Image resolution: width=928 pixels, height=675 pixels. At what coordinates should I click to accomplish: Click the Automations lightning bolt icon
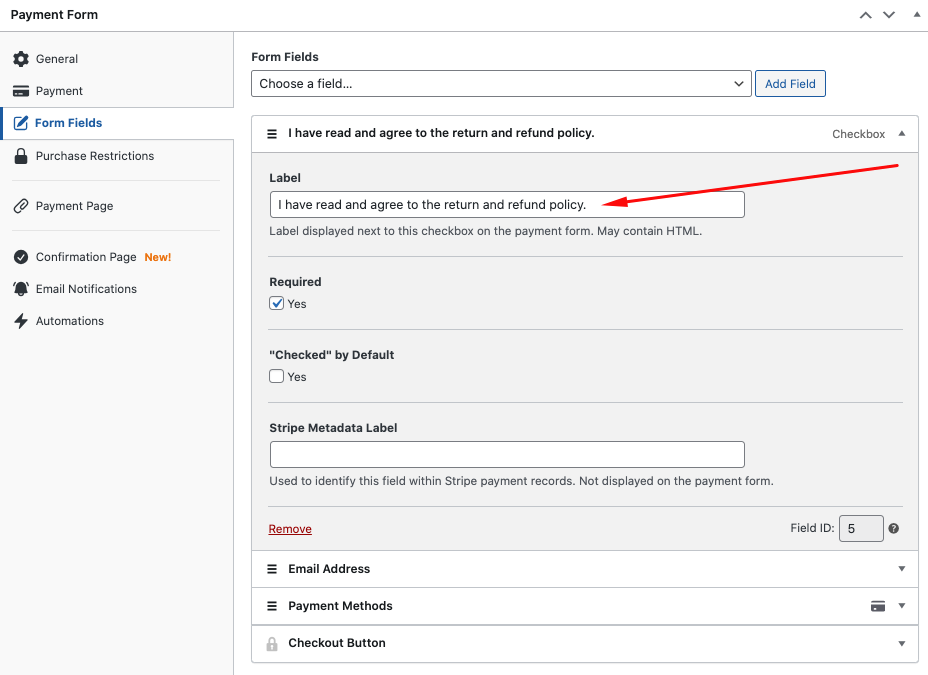[21, 320]
